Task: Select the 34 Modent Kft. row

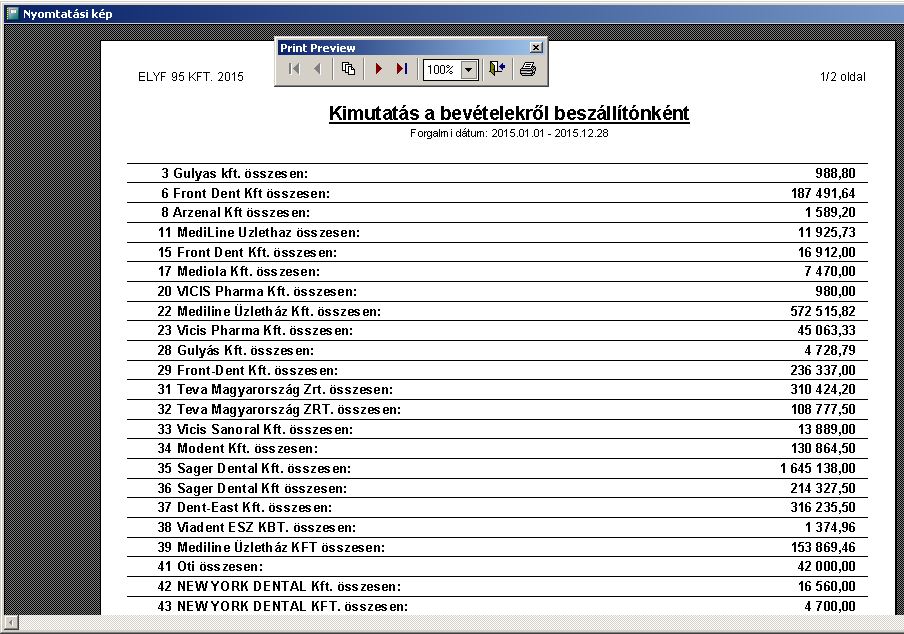Action: (497, 448)
